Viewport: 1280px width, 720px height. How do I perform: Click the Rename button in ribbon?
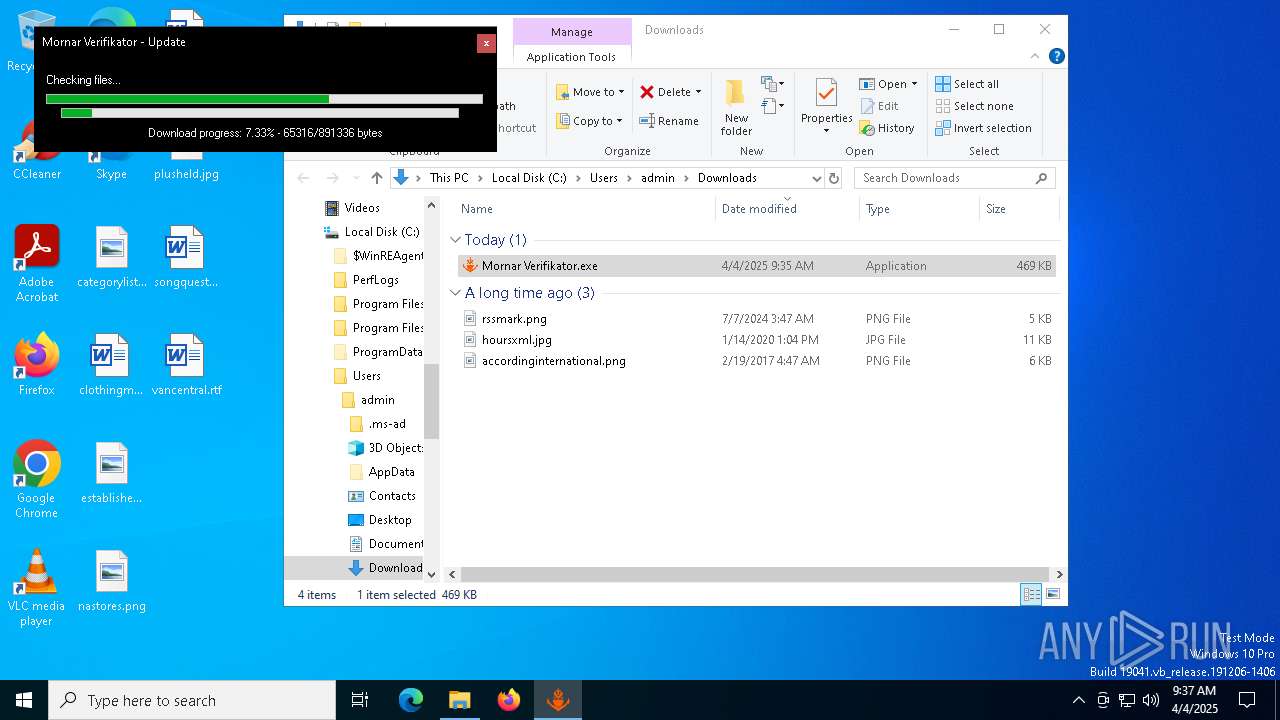pyautogui.click(x=669, y=121)
